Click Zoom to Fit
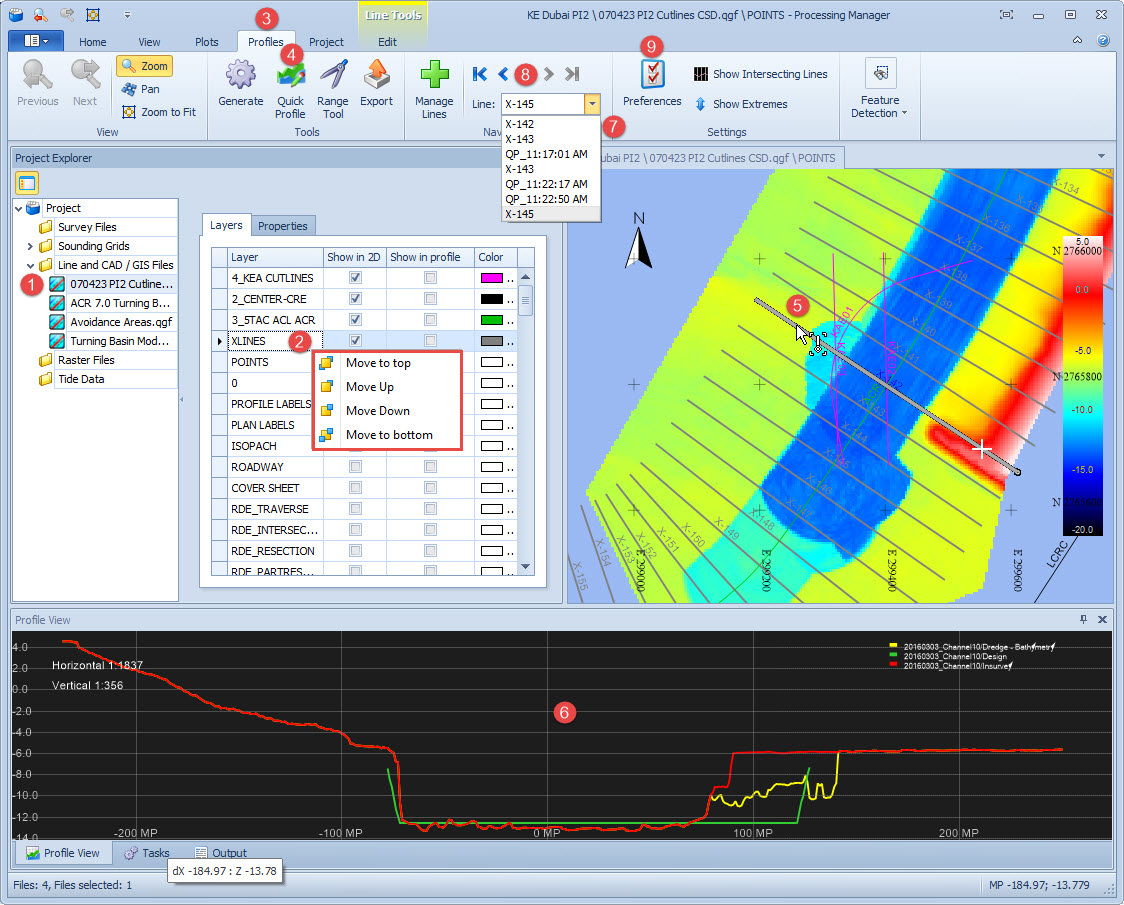The height and width of the screenshot is (905, 1124). click(x=158, y=112)
